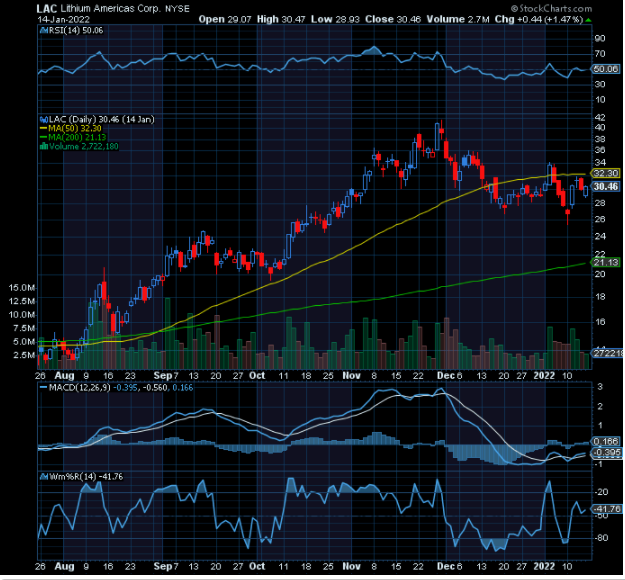Click the MACD(12,26,9) indicator label

pos(79,387)
